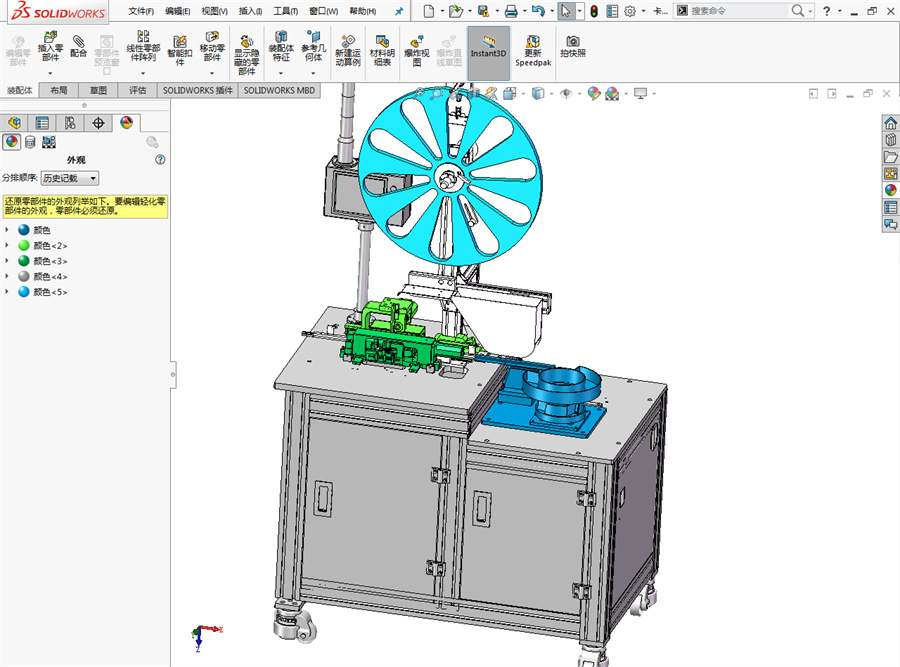
Task: Click the 爆炸视图 (Exploded View) icon
Action: tap(418, 40)
